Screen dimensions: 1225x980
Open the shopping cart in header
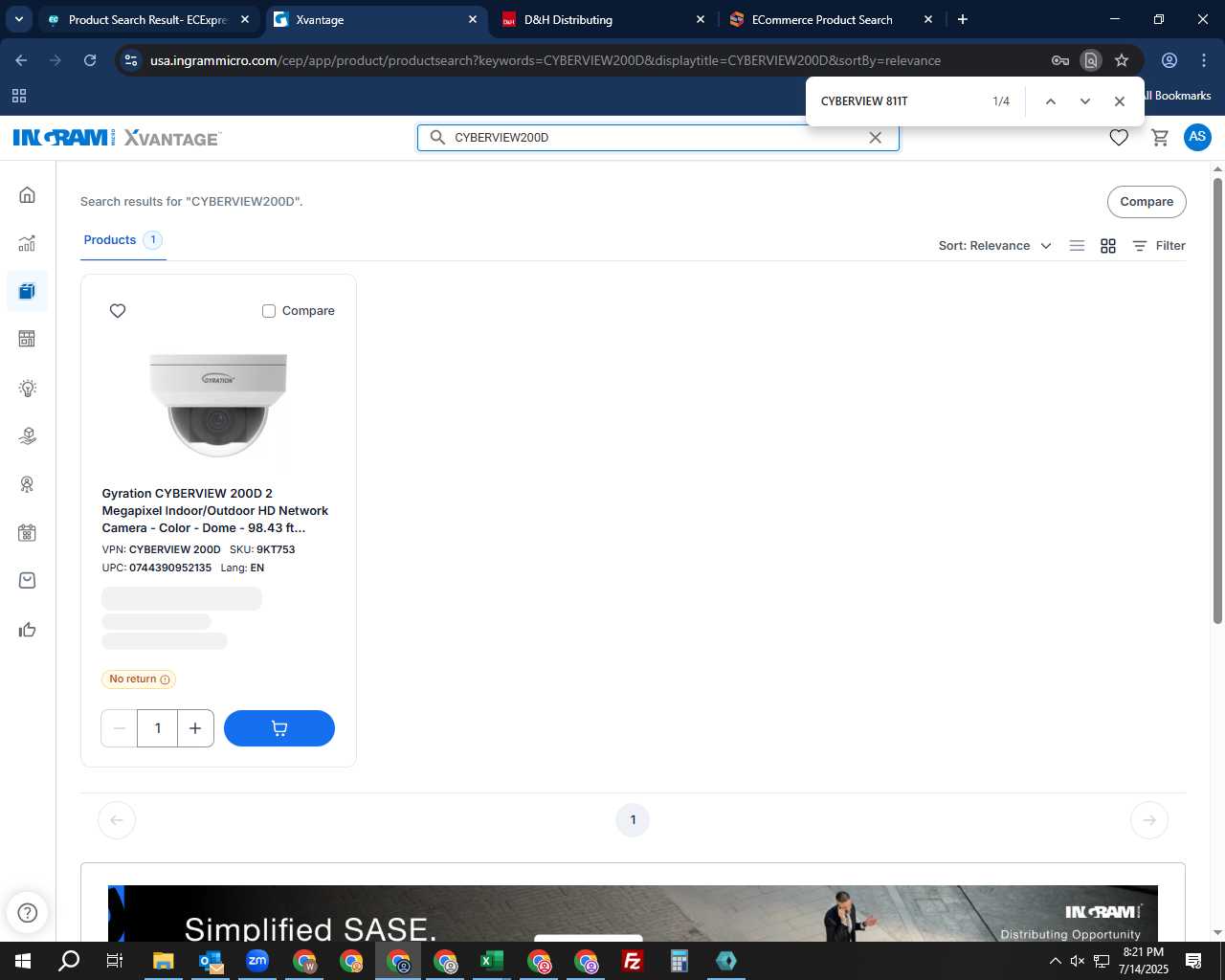tap(1160, 138)
